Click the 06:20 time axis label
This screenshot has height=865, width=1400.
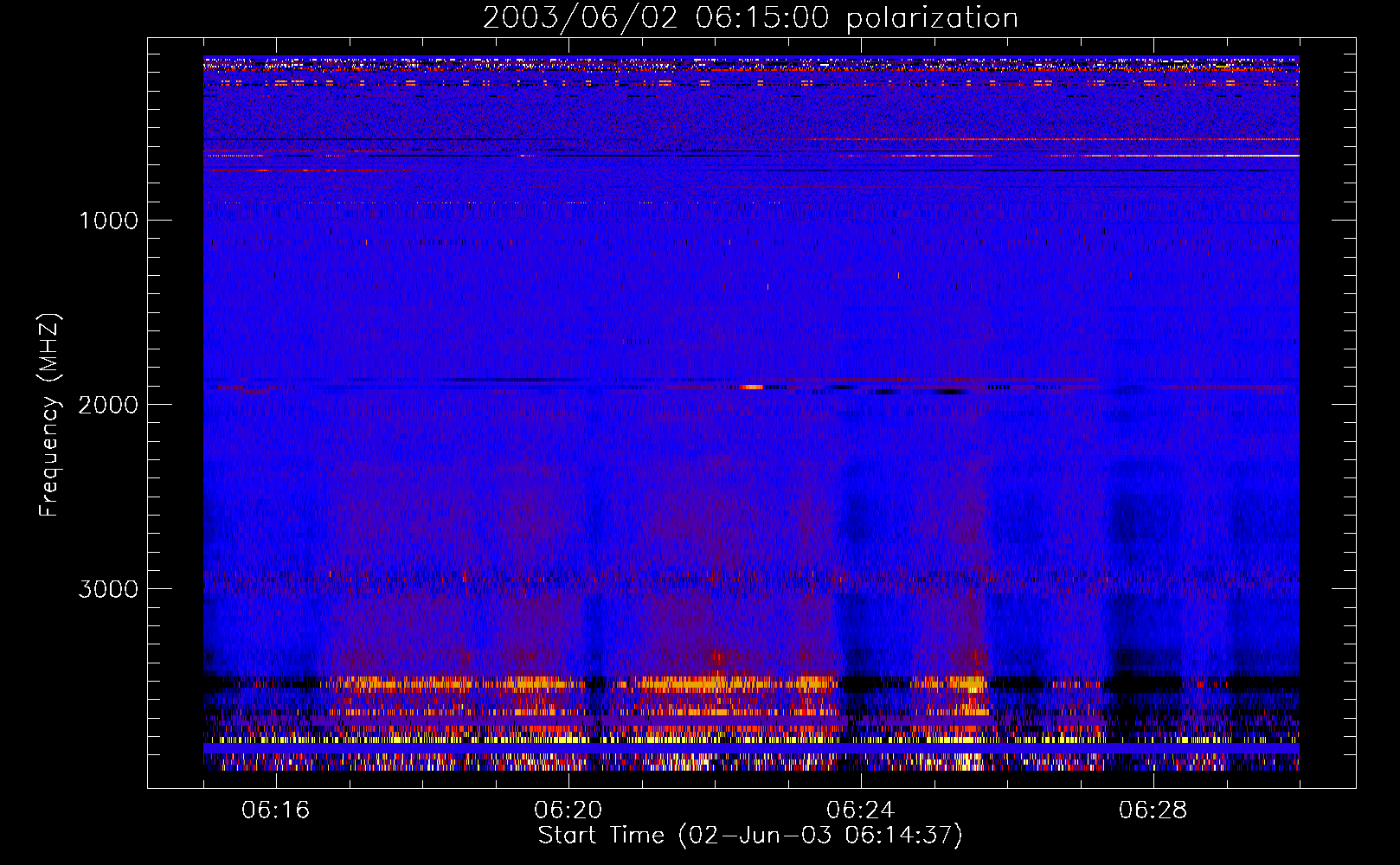pyautogui.click(x=568, y=811)
